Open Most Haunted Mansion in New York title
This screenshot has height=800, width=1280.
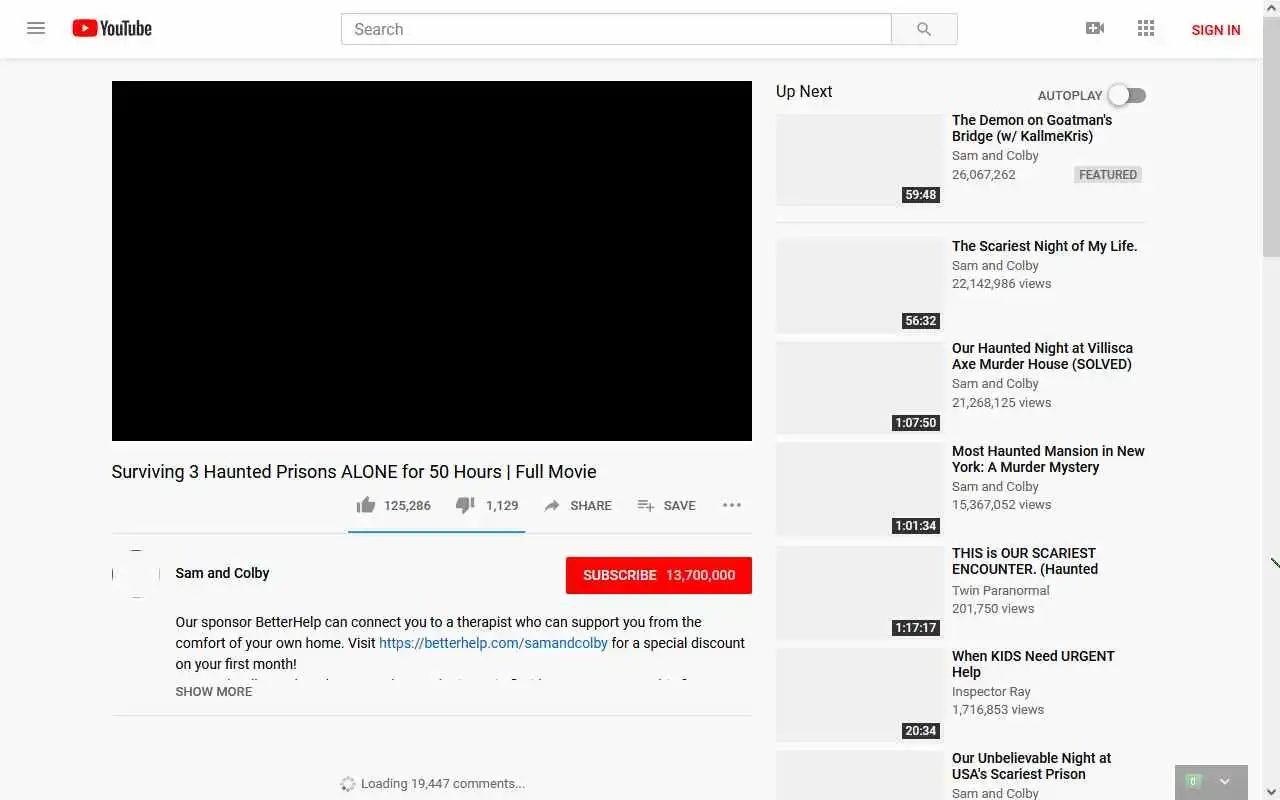click(1048, 459)
